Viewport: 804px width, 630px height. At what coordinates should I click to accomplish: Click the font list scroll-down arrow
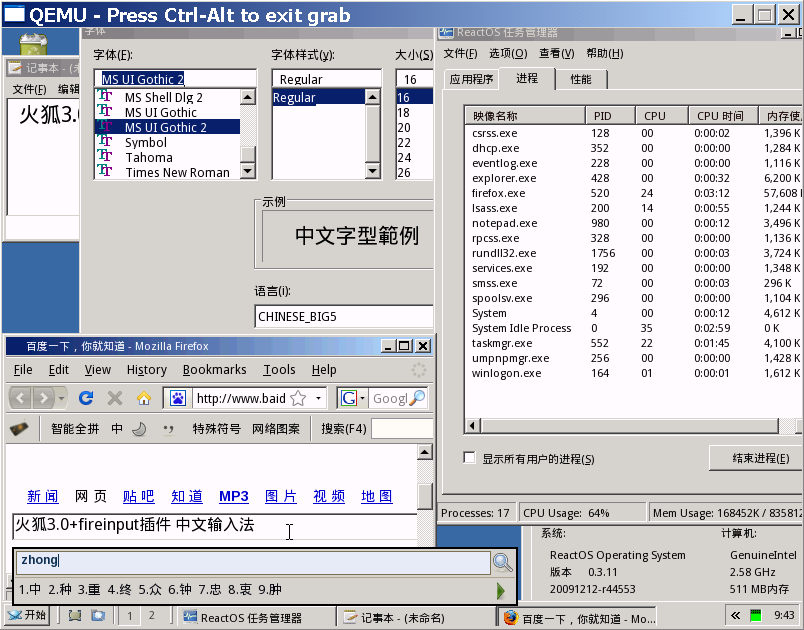(248, 171)
